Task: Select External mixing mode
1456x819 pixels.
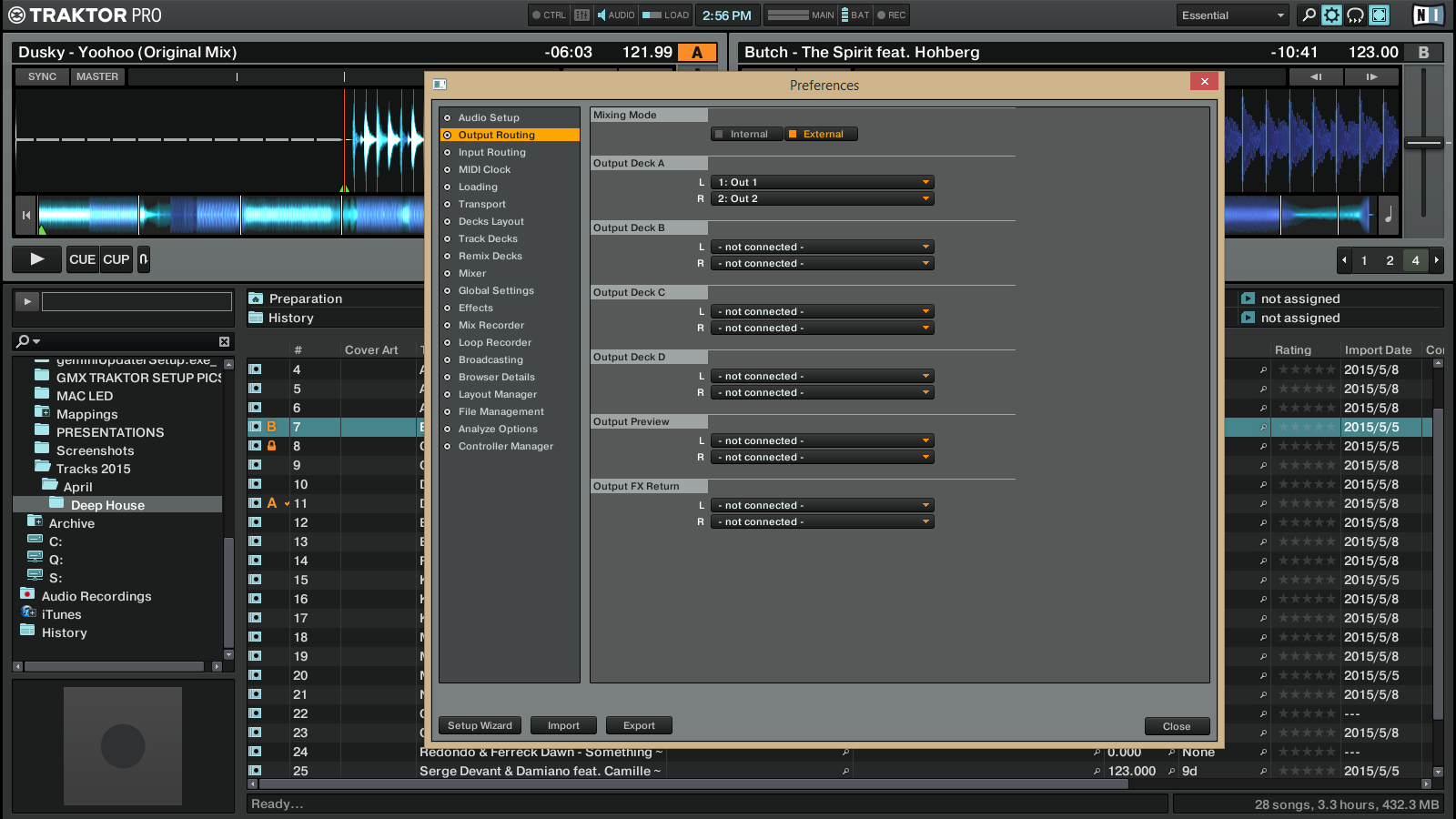Action: pyautogui.click(x=821, y=134)
